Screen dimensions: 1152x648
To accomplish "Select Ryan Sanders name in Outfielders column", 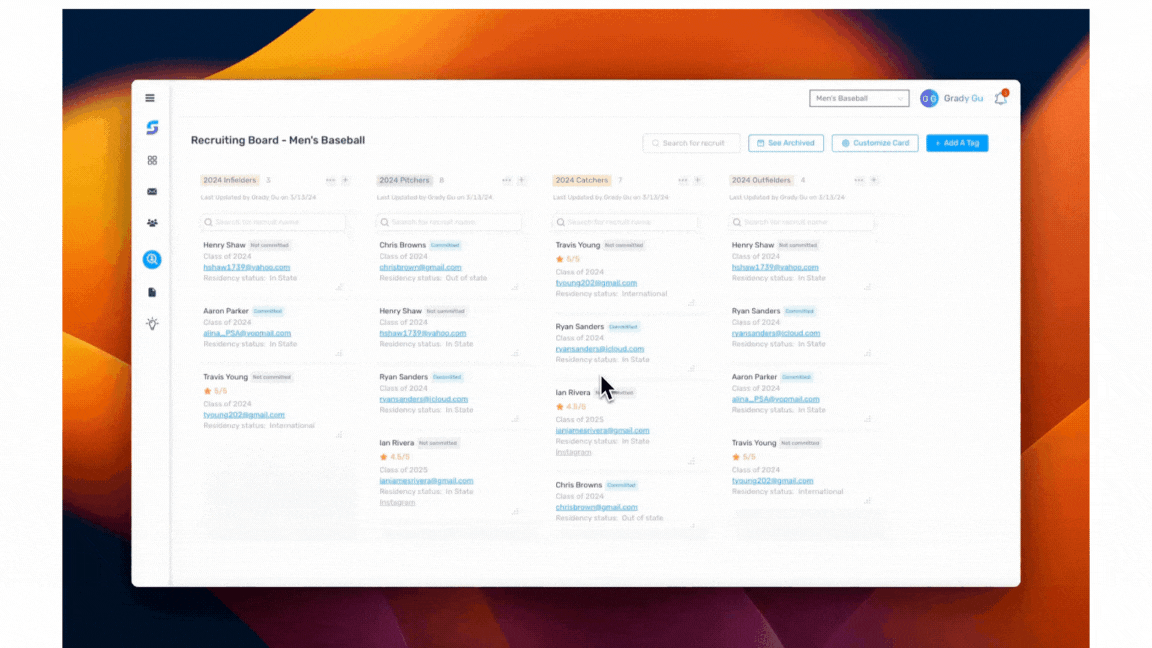I will (755, 312).
